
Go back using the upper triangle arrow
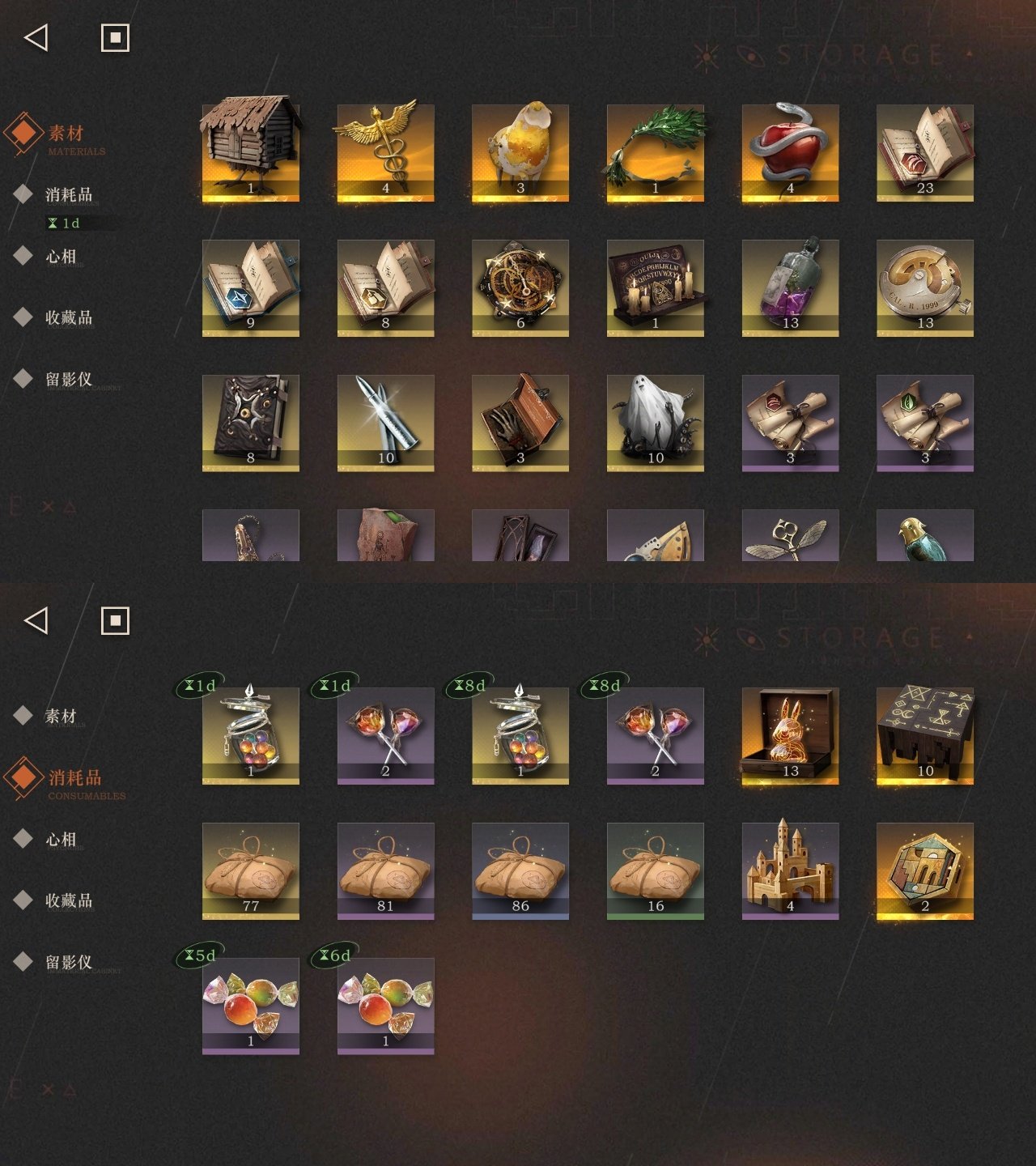(x=36, y=37)
